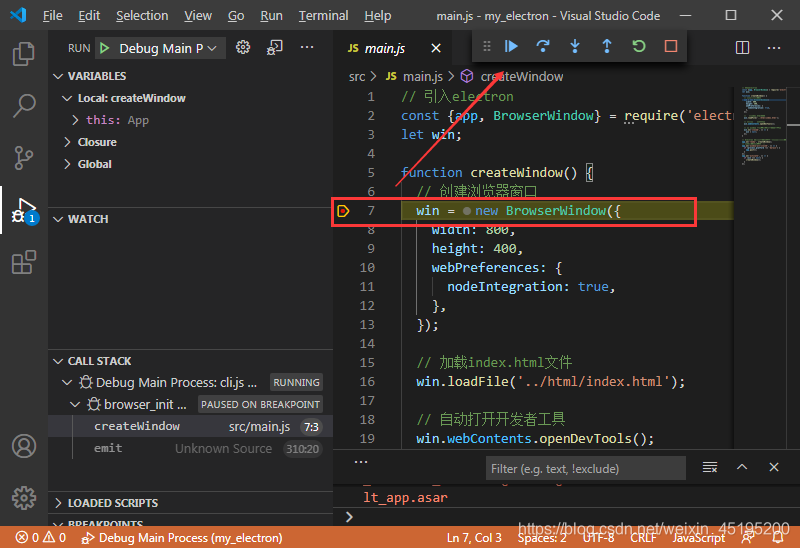Restart the debug session
The width and height of the screenshot is (800, 548).
click(639, 46)
